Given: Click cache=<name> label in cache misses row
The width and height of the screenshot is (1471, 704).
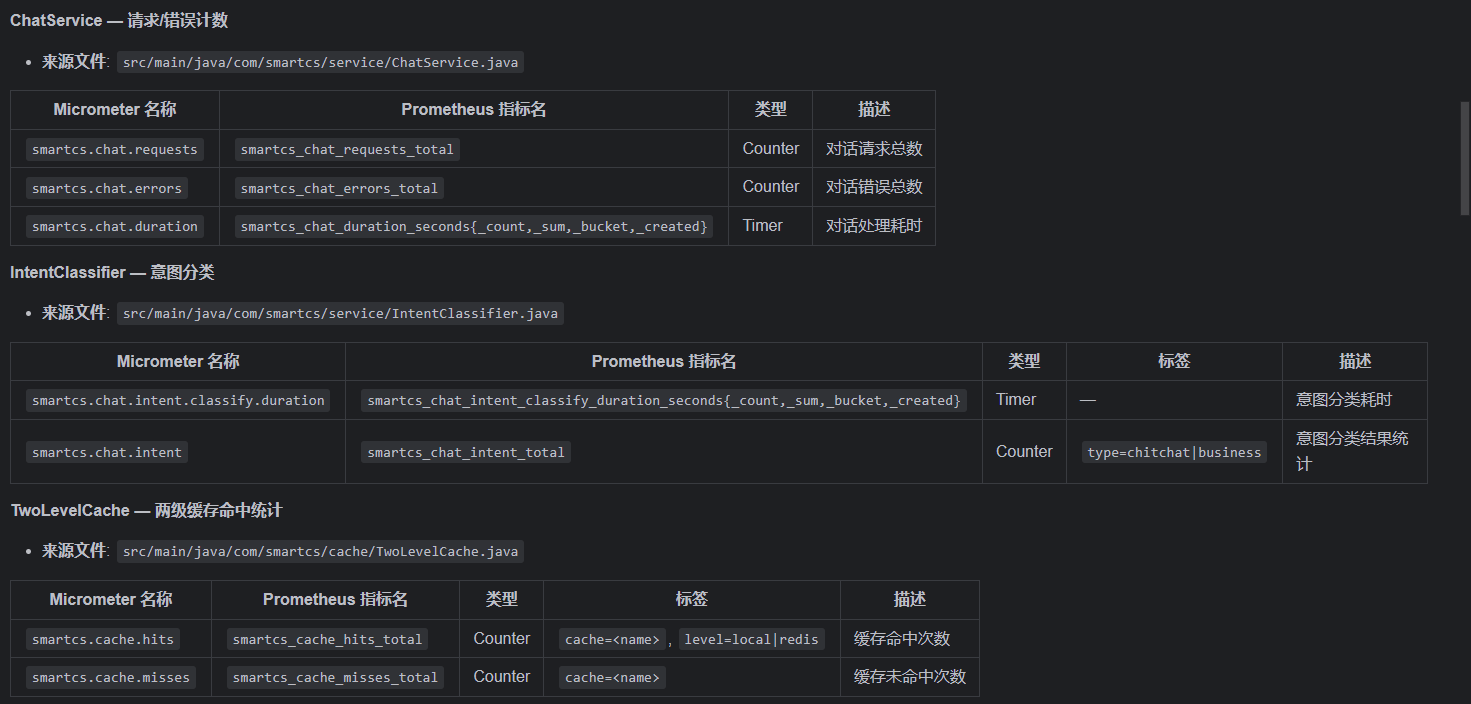Looking at the screenshot, I should coord(613,677).
